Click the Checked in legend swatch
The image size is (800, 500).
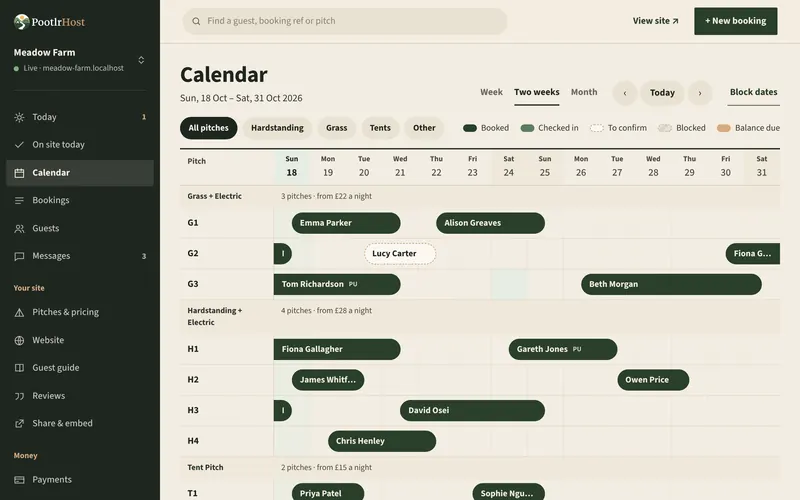pyautogui.click(x=527, y=128)
